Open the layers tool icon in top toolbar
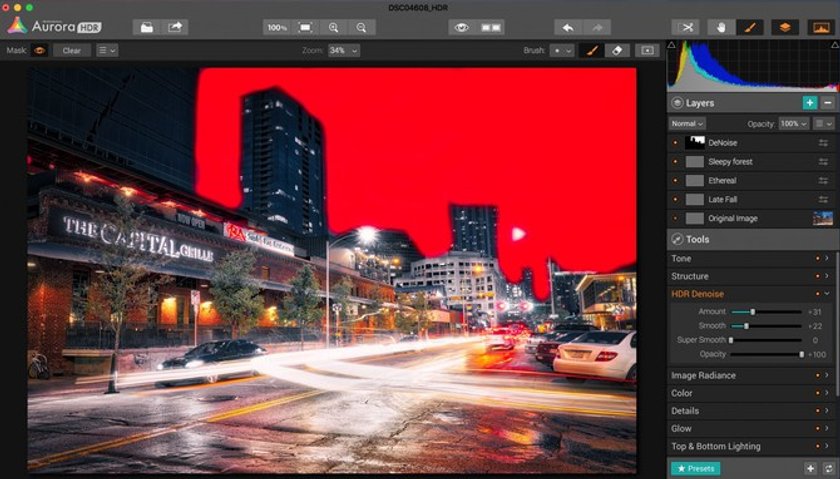840x479 pixels. pos(785,27)
